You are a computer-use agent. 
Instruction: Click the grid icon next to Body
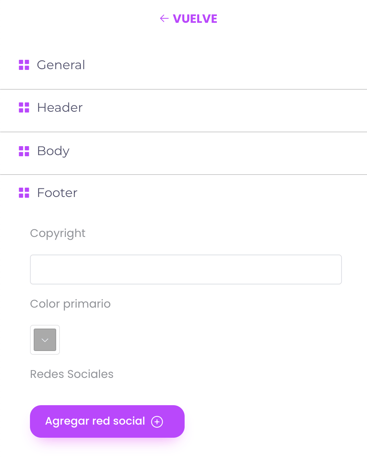point(24,151)
